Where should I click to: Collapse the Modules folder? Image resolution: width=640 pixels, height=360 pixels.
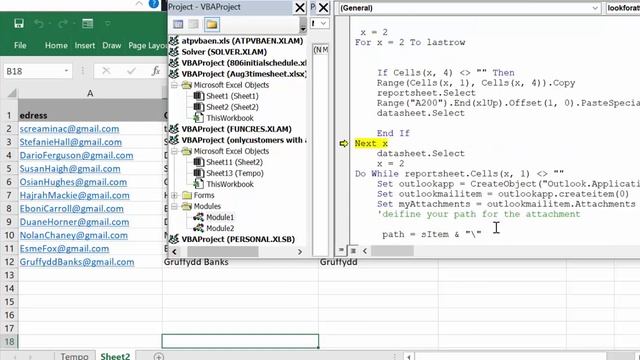[x=174, y=206]
